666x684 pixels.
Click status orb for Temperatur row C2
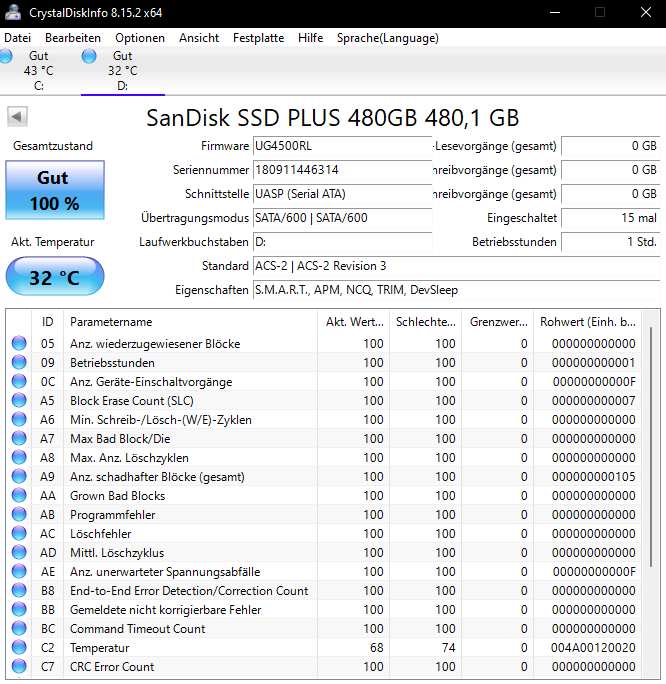[19, 647]
